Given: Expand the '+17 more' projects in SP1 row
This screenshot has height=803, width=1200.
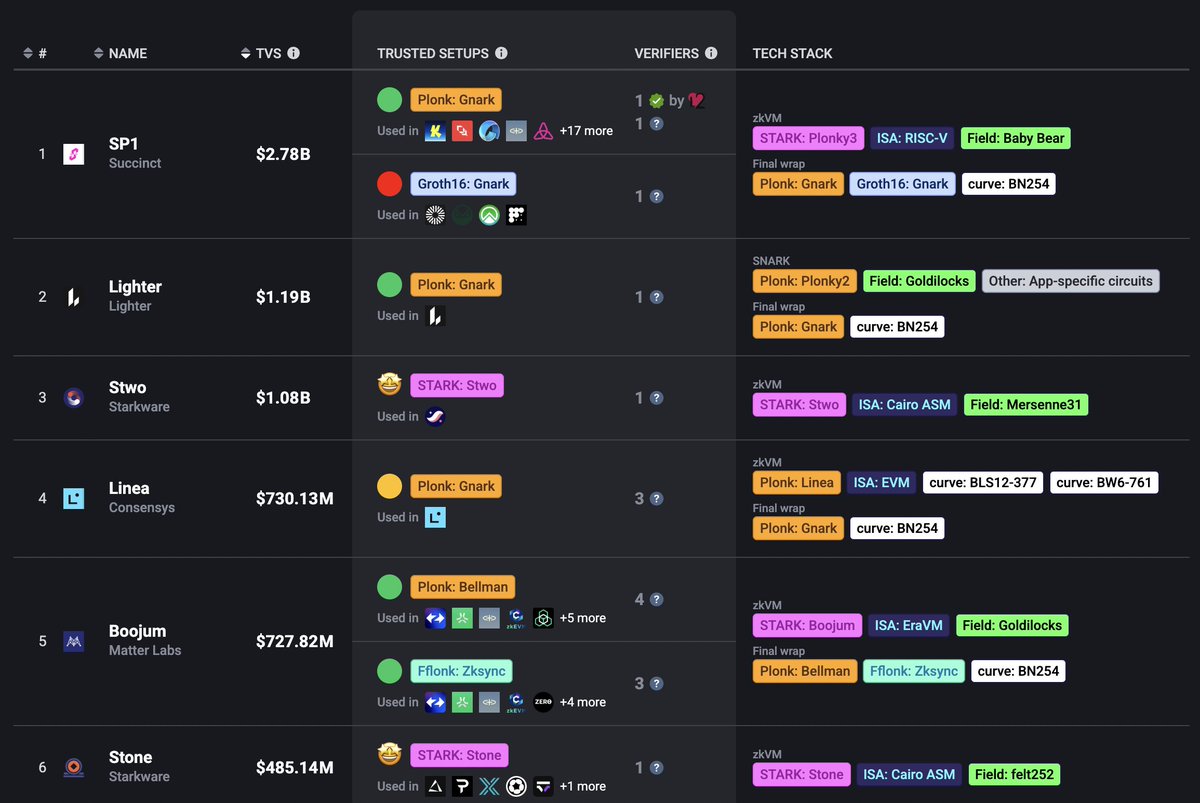Looking at the screenshot, I should click(586, 131).
